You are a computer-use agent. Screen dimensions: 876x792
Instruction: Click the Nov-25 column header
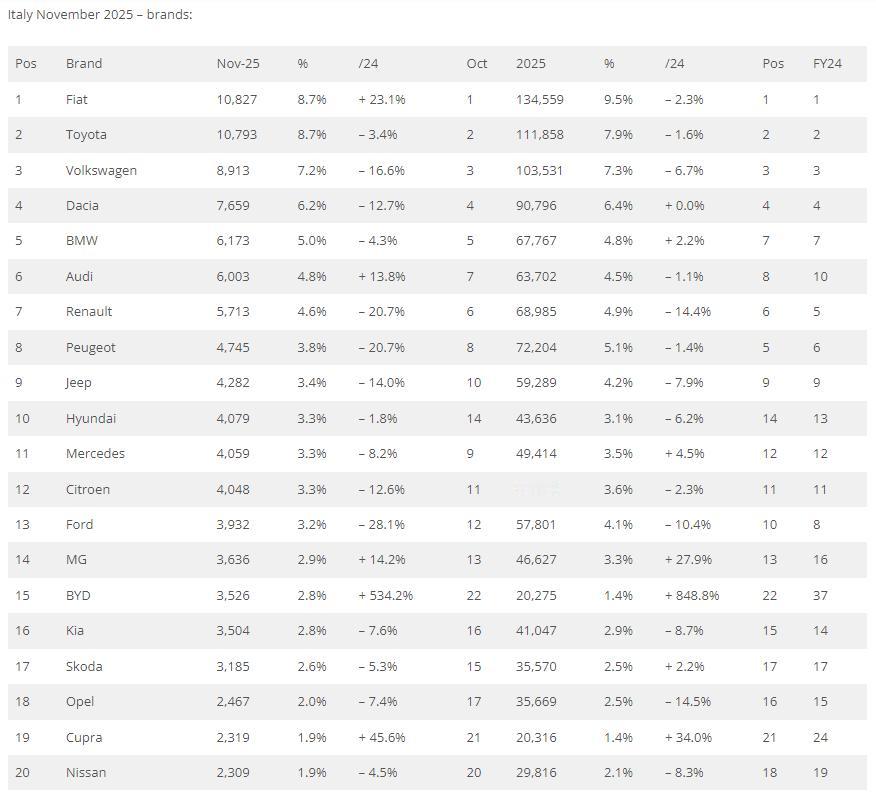(238, 64)
